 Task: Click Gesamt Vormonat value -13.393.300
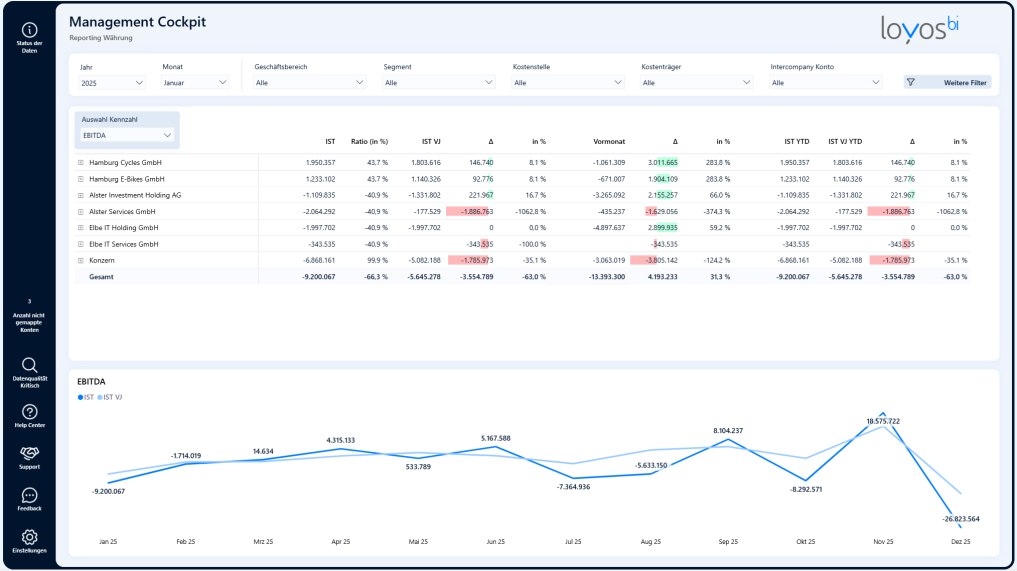point(606,276)
